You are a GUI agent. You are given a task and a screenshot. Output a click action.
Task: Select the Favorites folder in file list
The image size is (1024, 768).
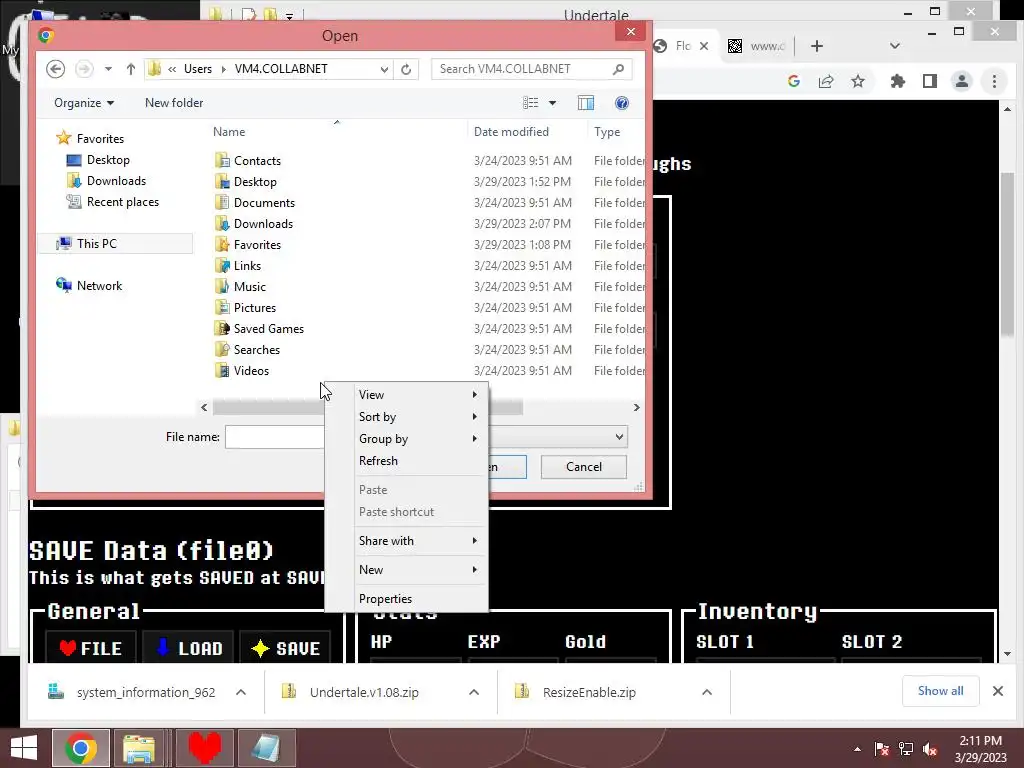click(257, 244)
